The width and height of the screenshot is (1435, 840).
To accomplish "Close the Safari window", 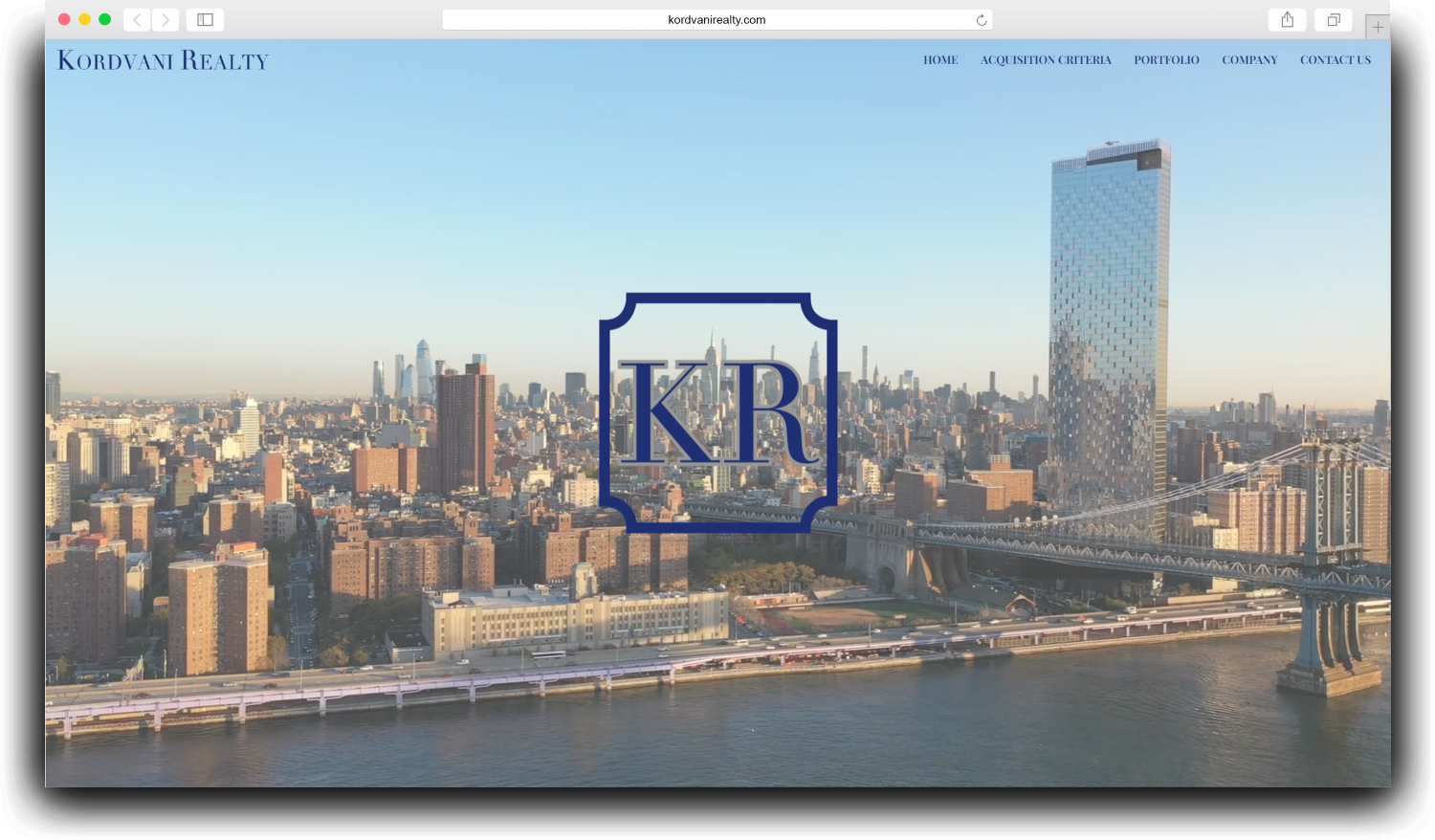I will point(64,19).
